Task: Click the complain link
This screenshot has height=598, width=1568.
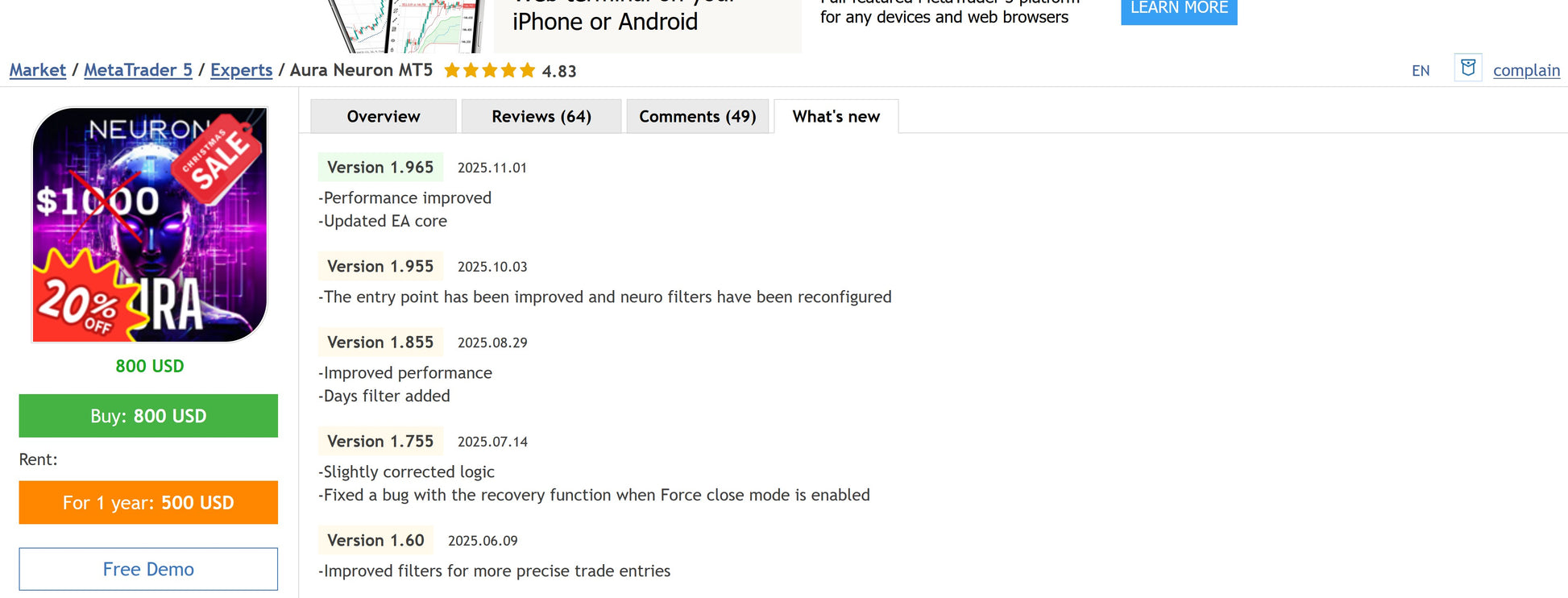Action: (x=1526, y=70)
